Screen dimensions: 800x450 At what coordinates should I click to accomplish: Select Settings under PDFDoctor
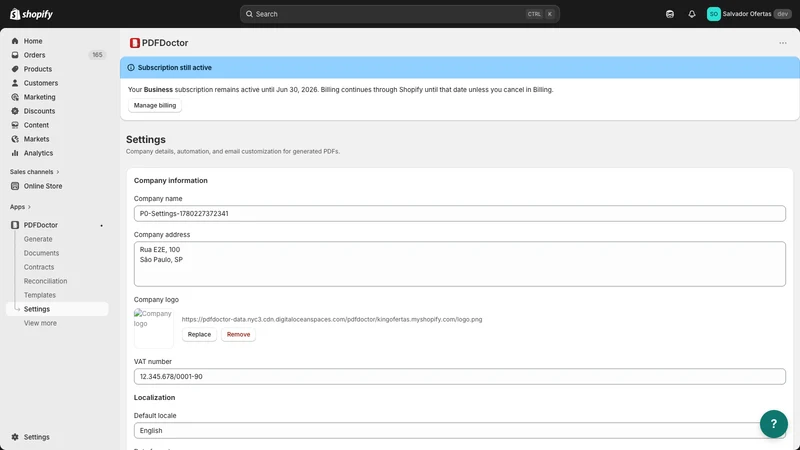pyautogui.click(x=57, y=309)
